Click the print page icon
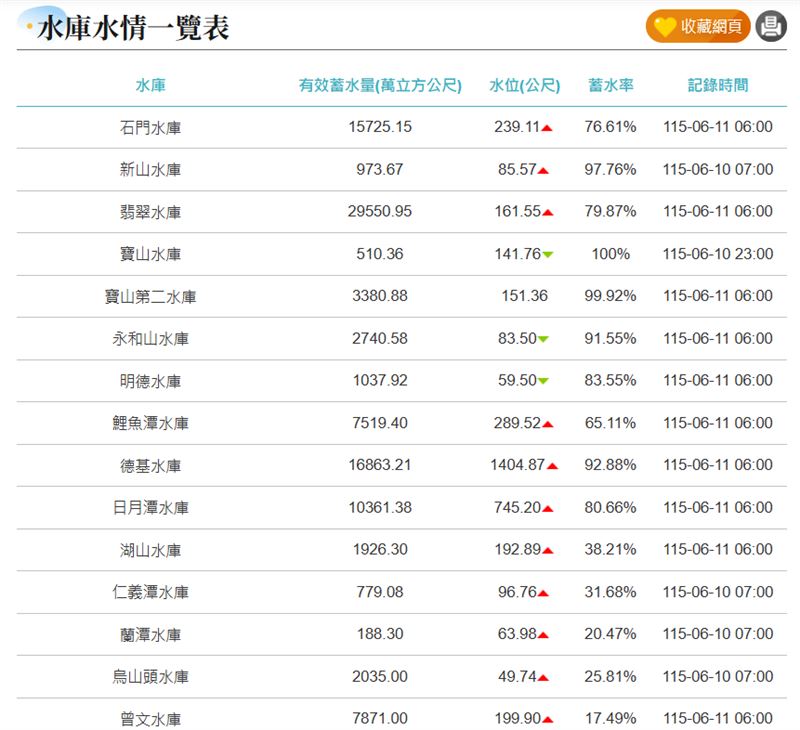Viewport: 800px width, 730px height. [x=770, y=26]
